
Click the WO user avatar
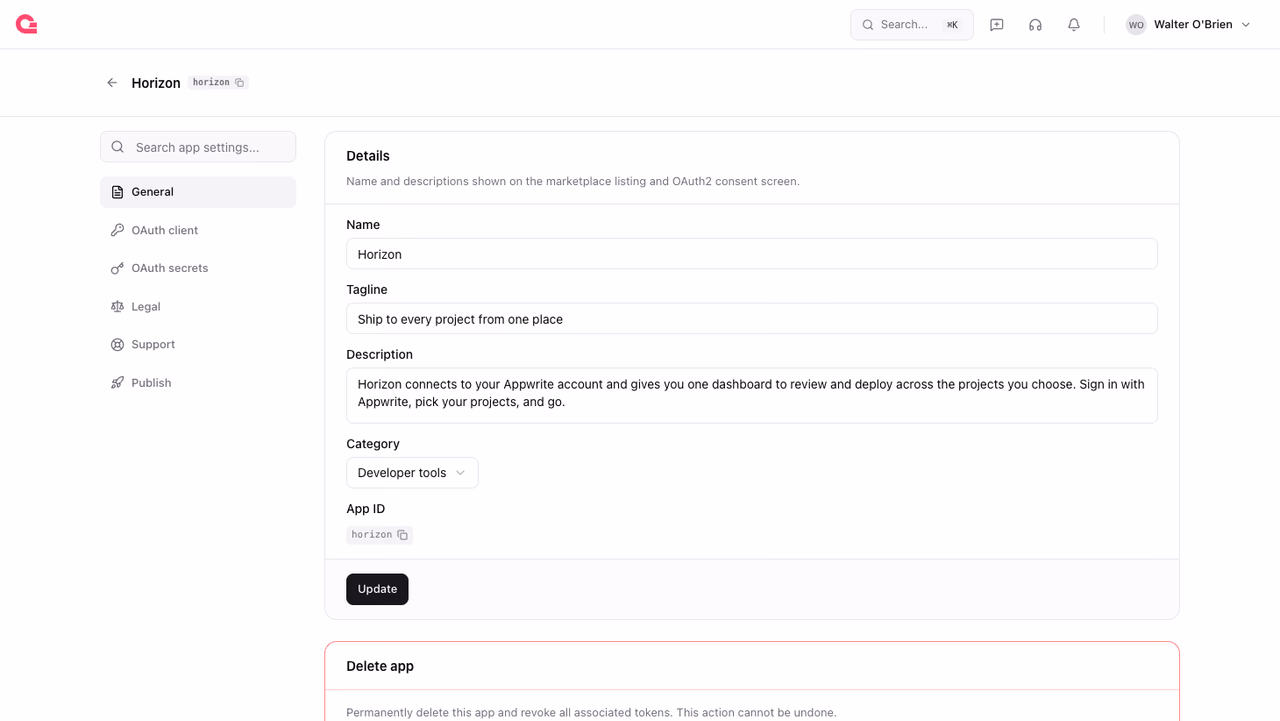[x=1136, y=25]
